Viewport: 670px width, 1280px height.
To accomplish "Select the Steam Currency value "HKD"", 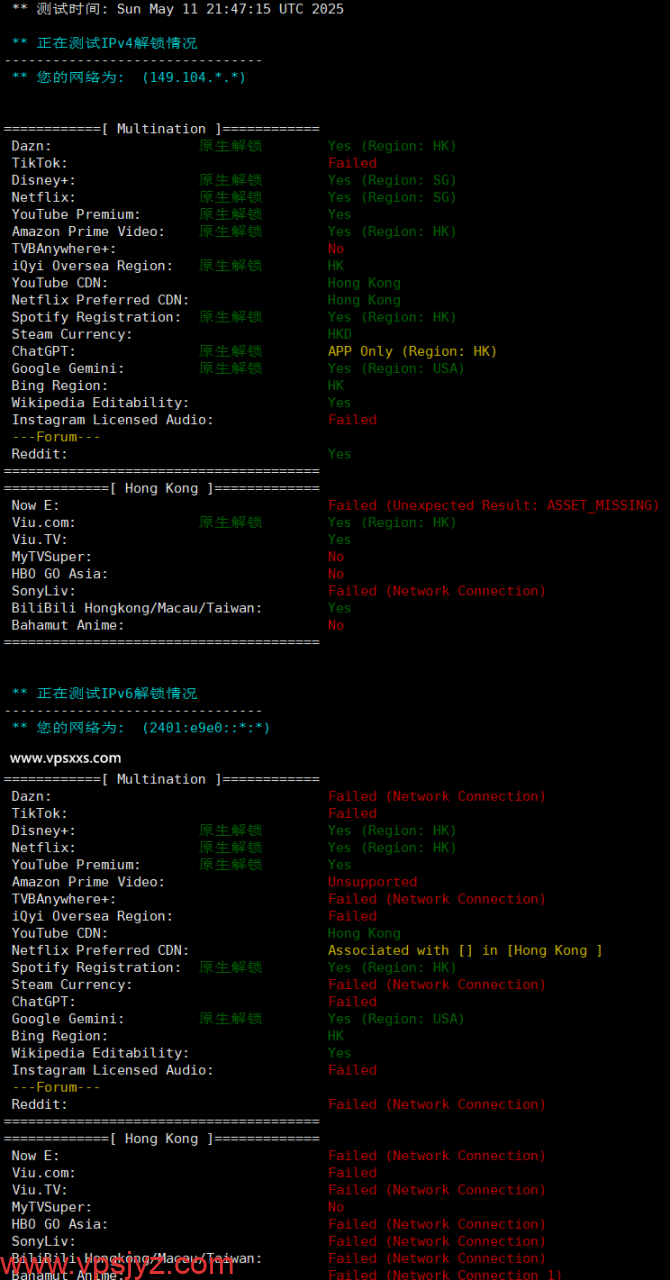I will [340, 334].
